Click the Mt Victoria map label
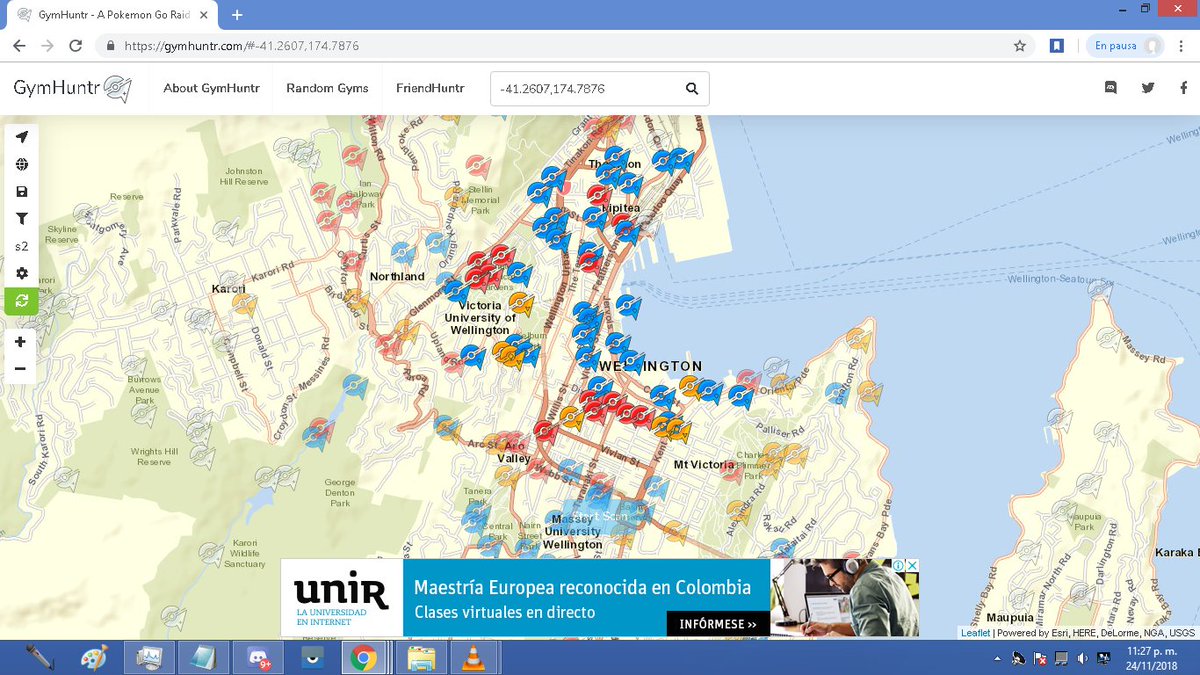Screen dimensions: 1200x675 click(x=704, y=464)
